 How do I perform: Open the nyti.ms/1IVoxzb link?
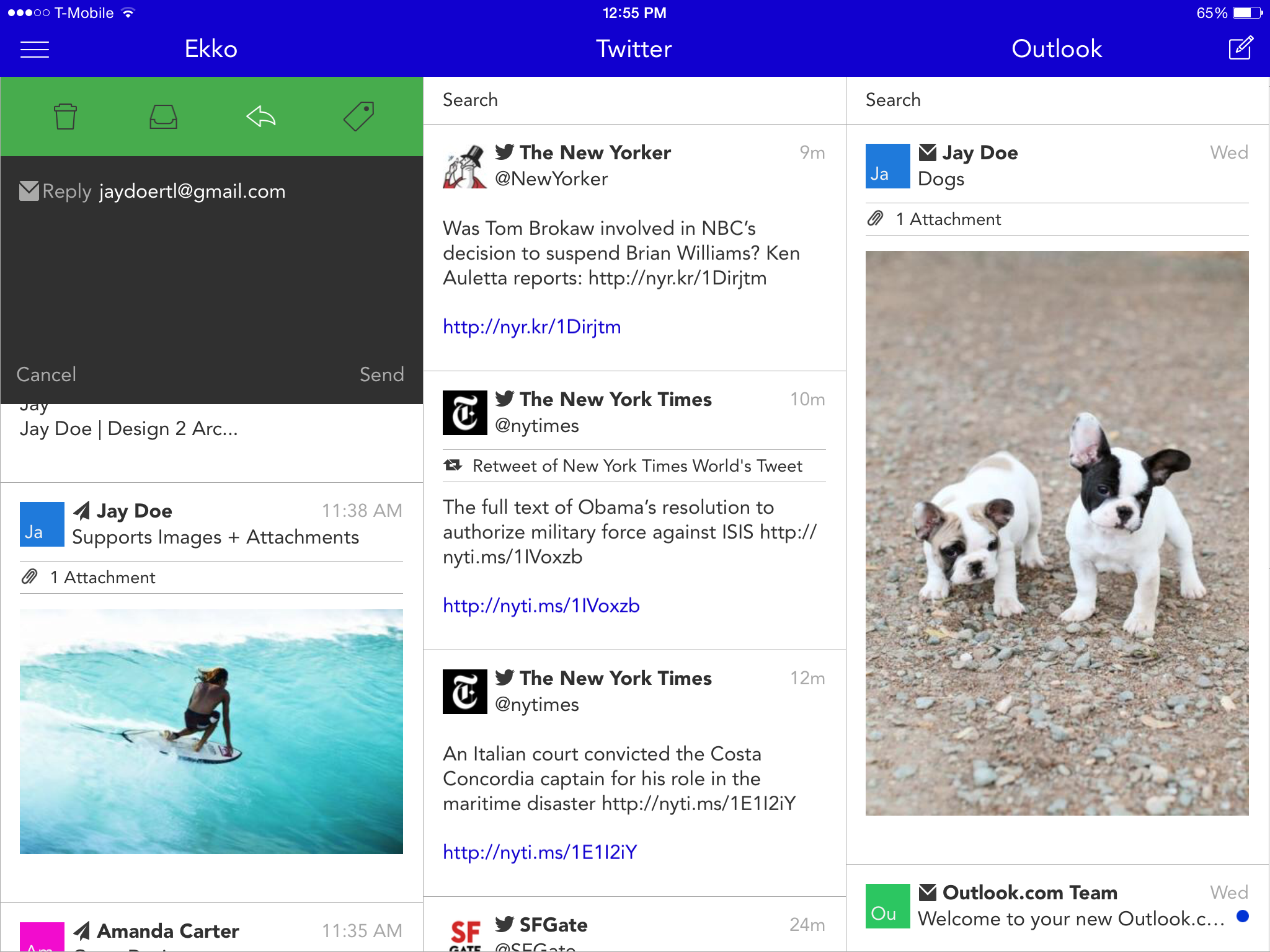coord(541,606)
